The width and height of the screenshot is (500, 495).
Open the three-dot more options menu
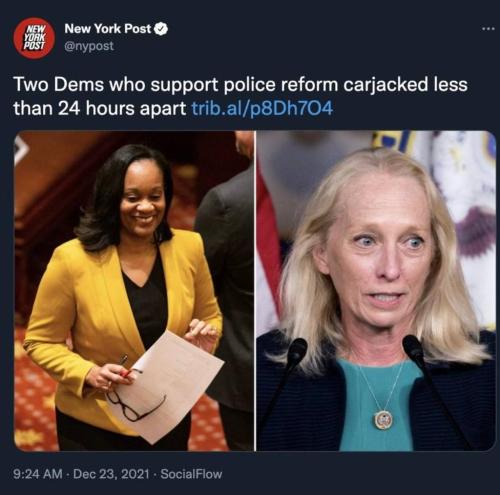[488, 29]
